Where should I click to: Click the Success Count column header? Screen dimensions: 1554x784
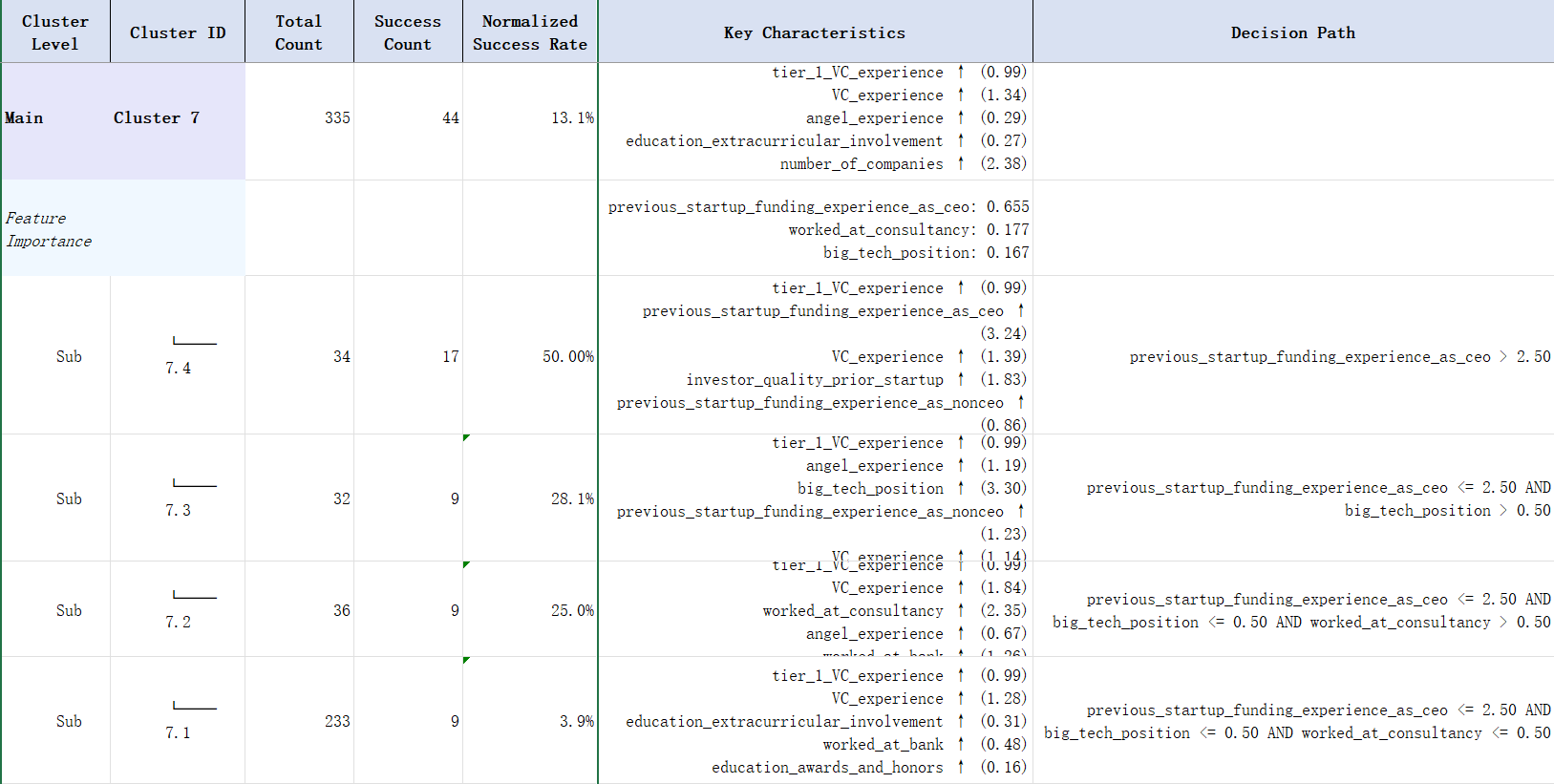[408, 32]
